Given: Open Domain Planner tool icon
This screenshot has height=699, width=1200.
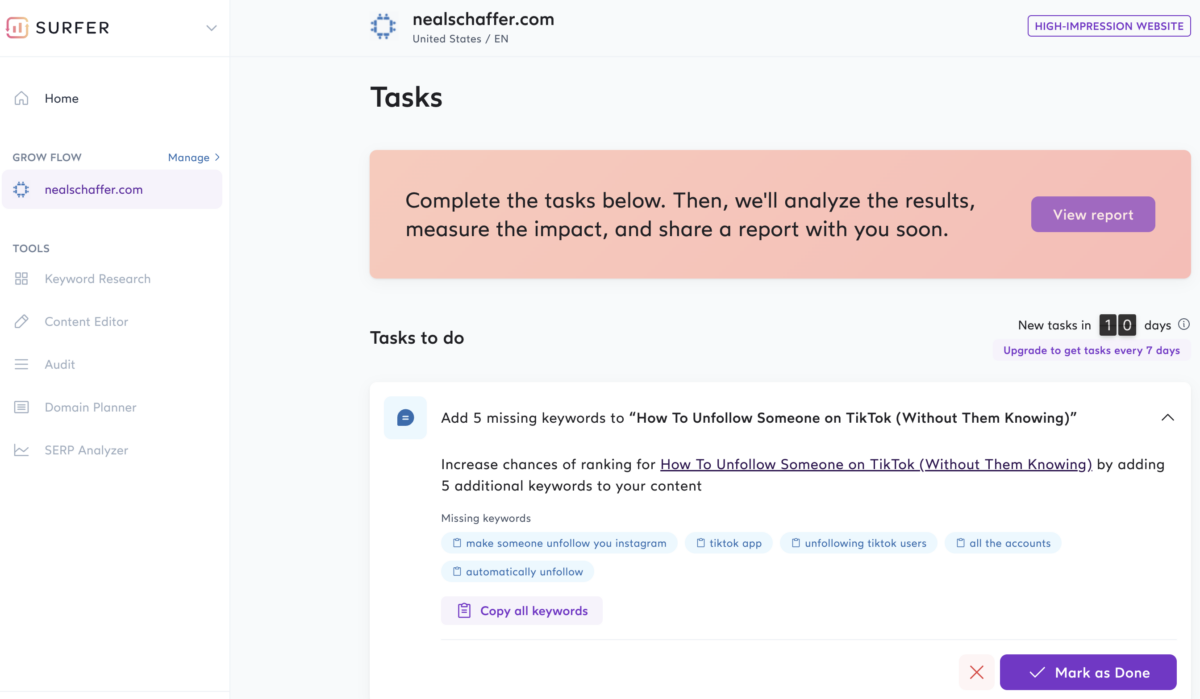Looking at the screenshot, I should click(22, 408).
